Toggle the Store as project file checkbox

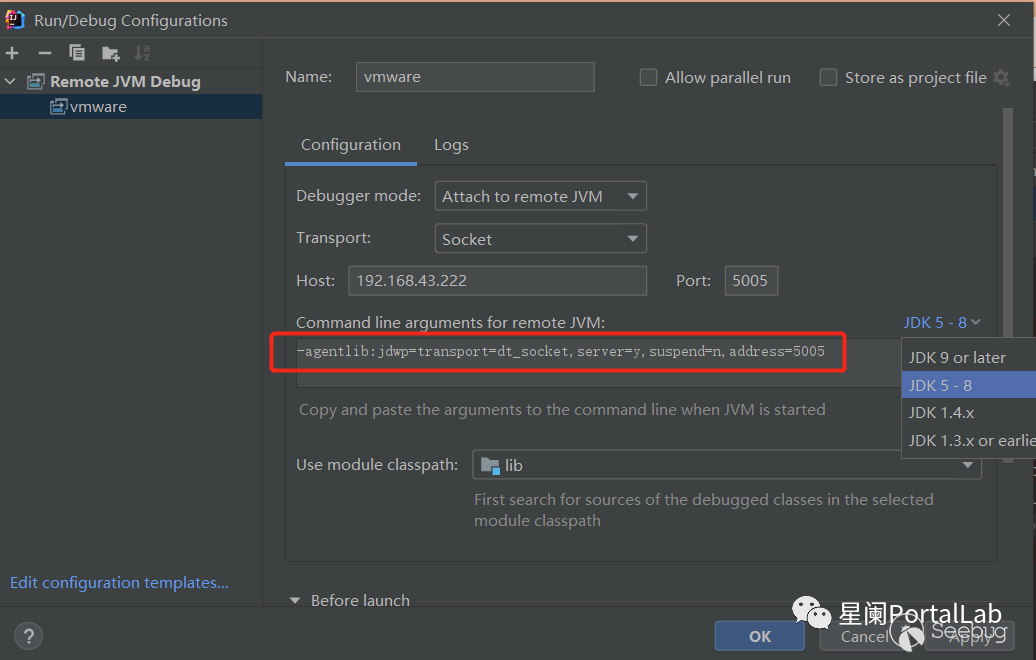(x=828, y=78)
